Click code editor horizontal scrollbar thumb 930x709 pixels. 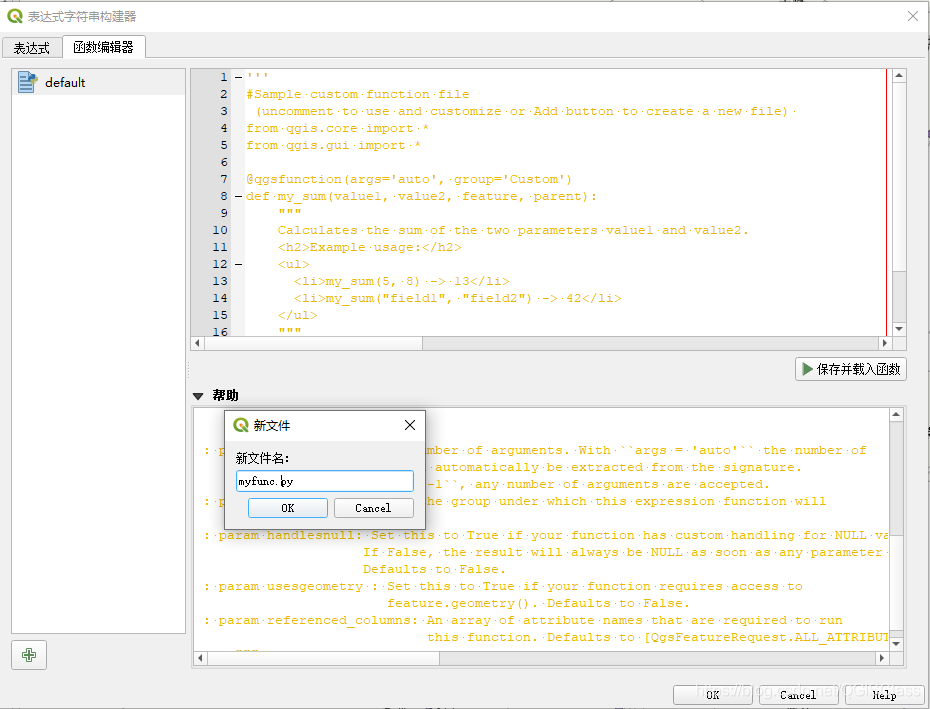[313, 343]
